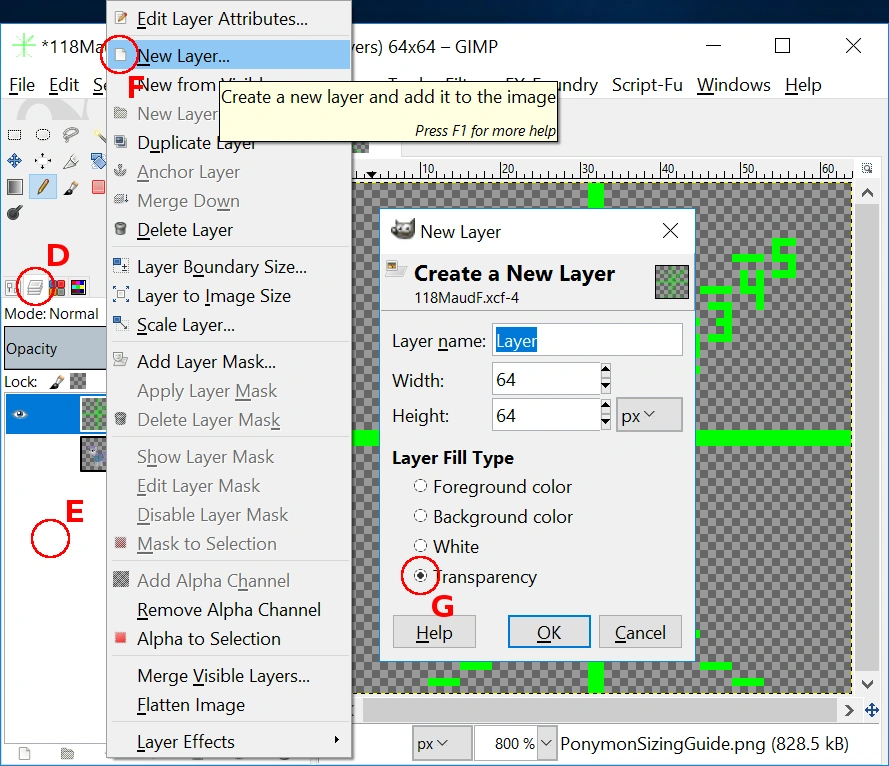This screenshot has height=766, width=889.
Task: Select the Transparency fill type
Action: pos(475,577)
